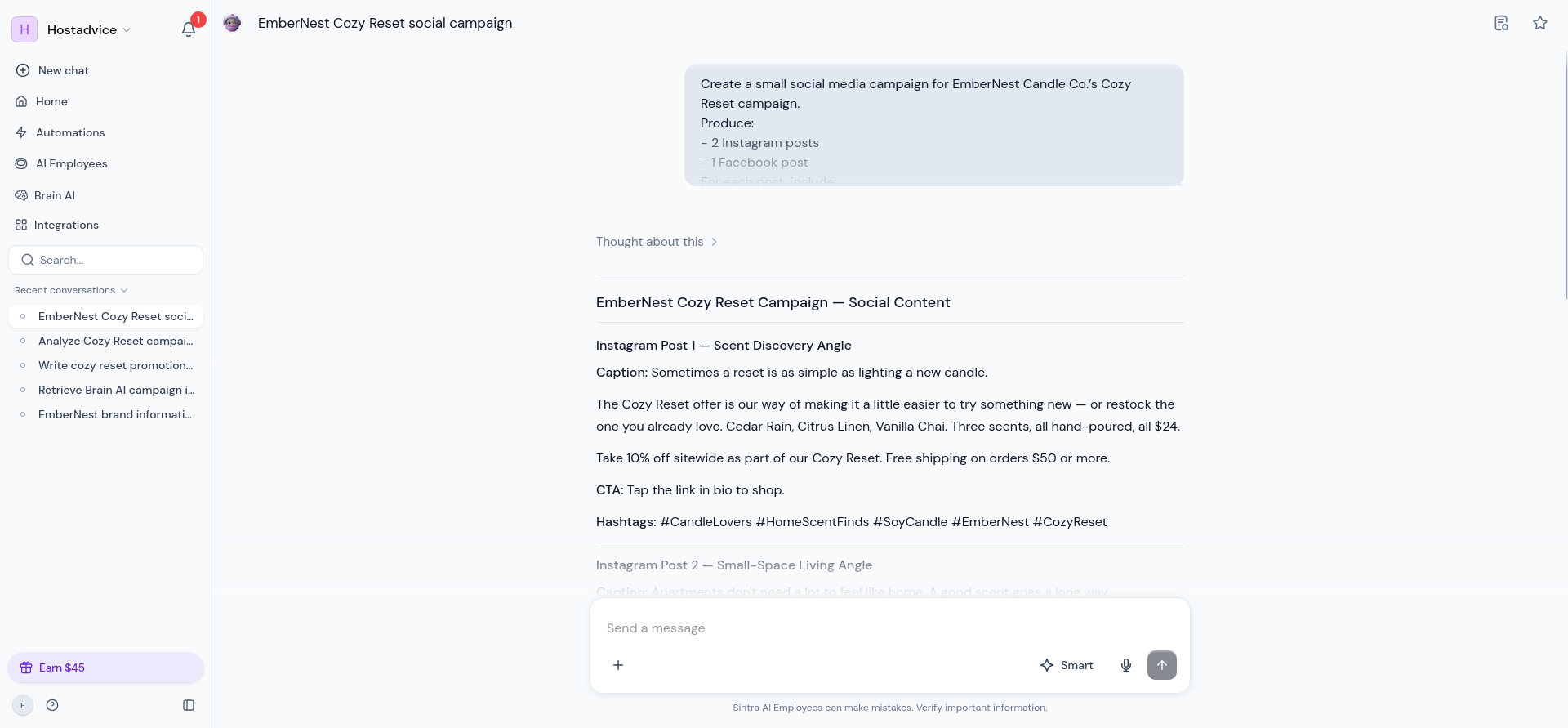Screen dimensions: 1568x728
Task: Click the AI employee avatar in header
Action: coord(232,23)
